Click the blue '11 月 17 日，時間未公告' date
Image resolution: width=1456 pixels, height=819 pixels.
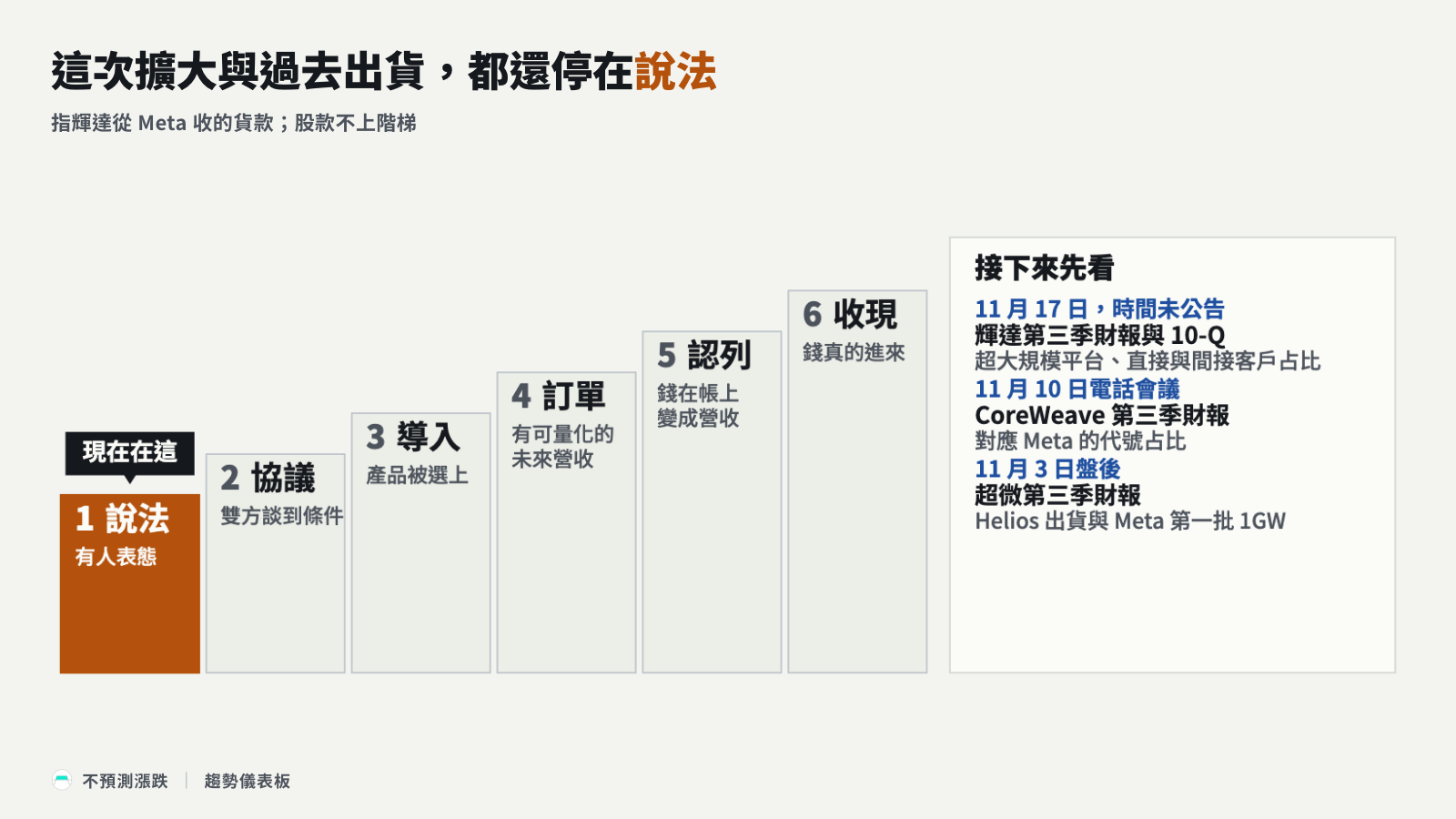point(1099,309)
